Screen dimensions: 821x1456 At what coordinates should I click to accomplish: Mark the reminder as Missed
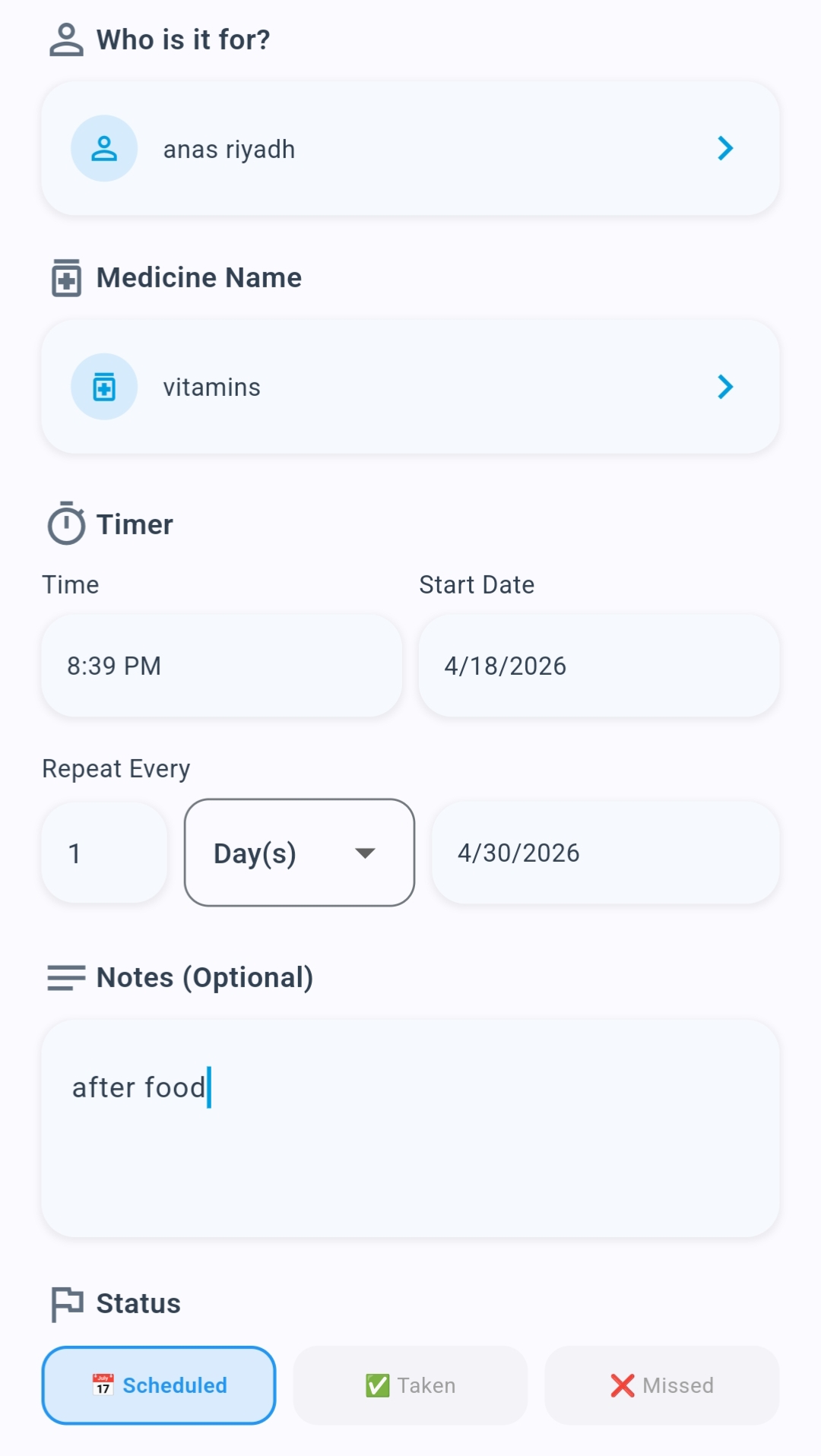coord(662,1385)
